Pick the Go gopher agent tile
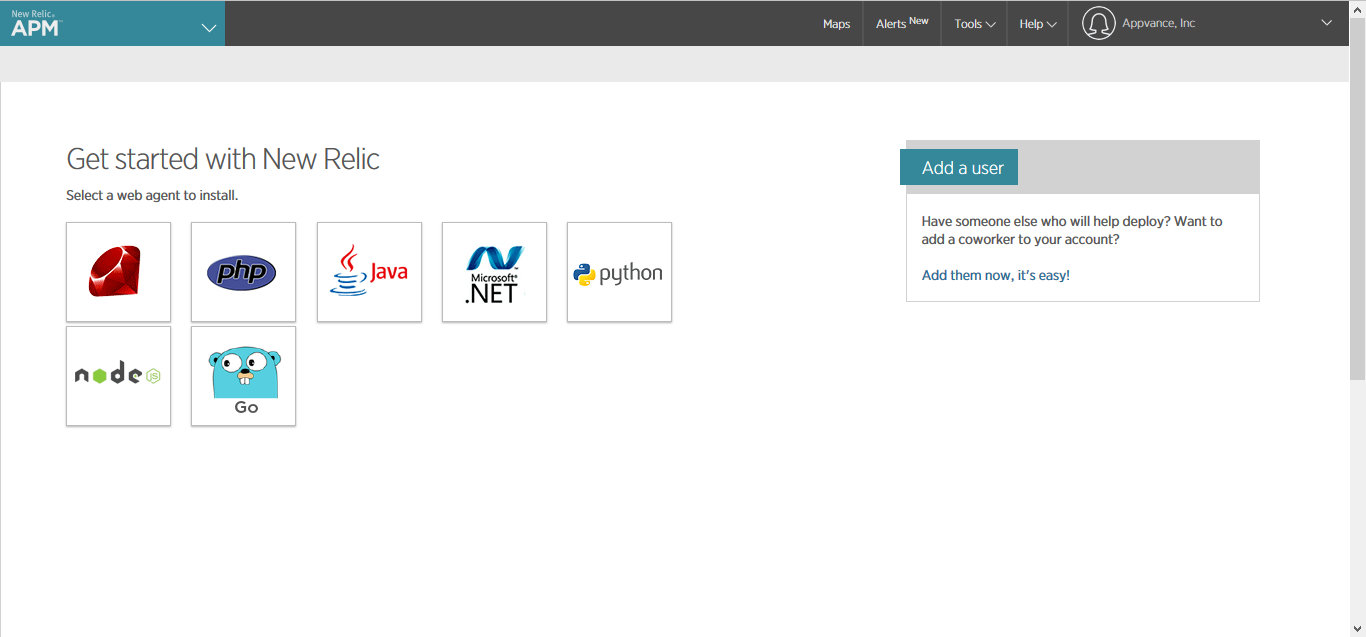The image size is (1366, 637). click(243, 376)
